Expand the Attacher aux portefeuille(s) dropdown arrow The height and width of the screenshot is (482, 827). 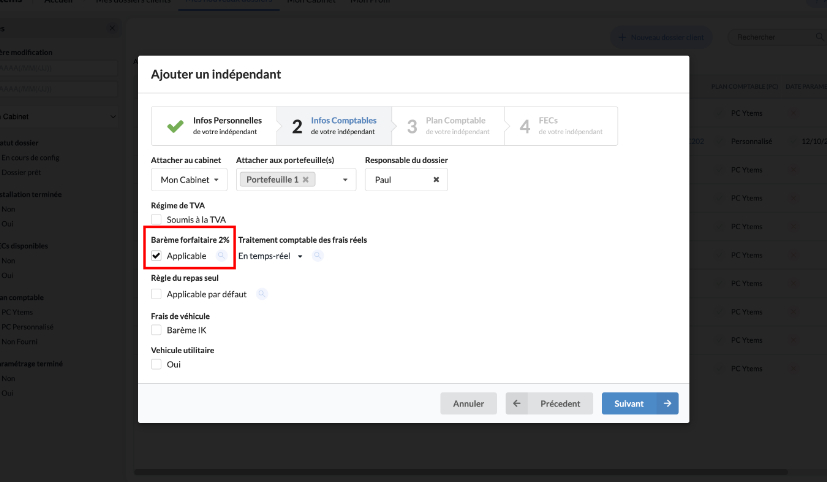pyautogui.click(x=346, y=180)
